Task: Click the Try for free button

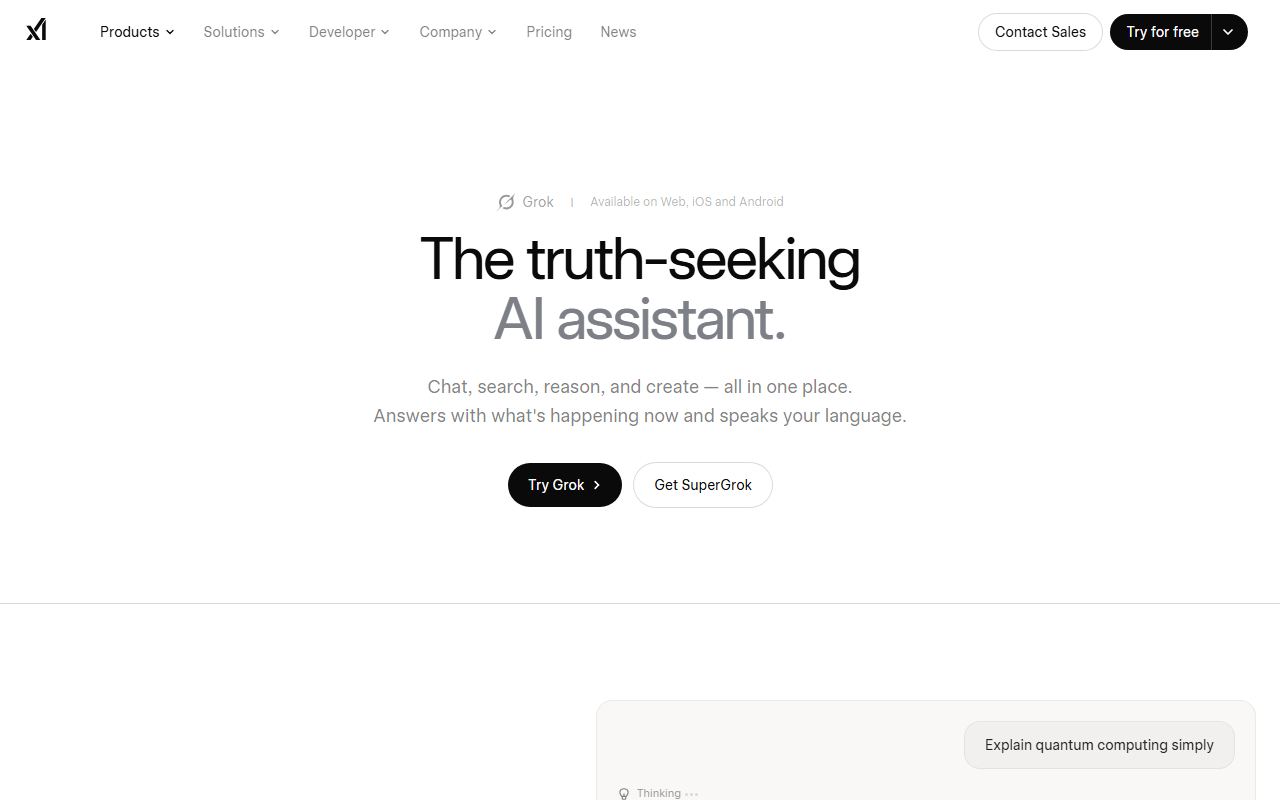Action: [1162, 32]
